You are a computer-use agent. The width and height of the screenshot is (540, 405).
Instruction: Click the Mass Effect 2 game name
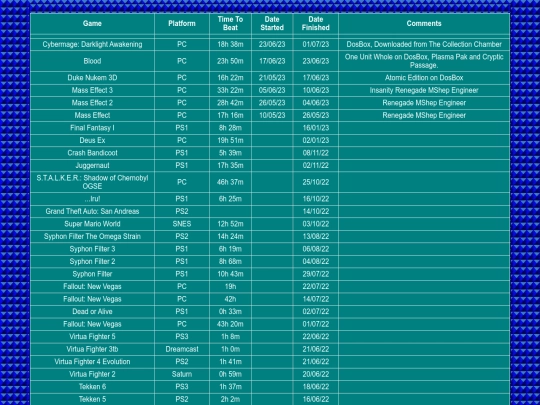pos(92,103)
